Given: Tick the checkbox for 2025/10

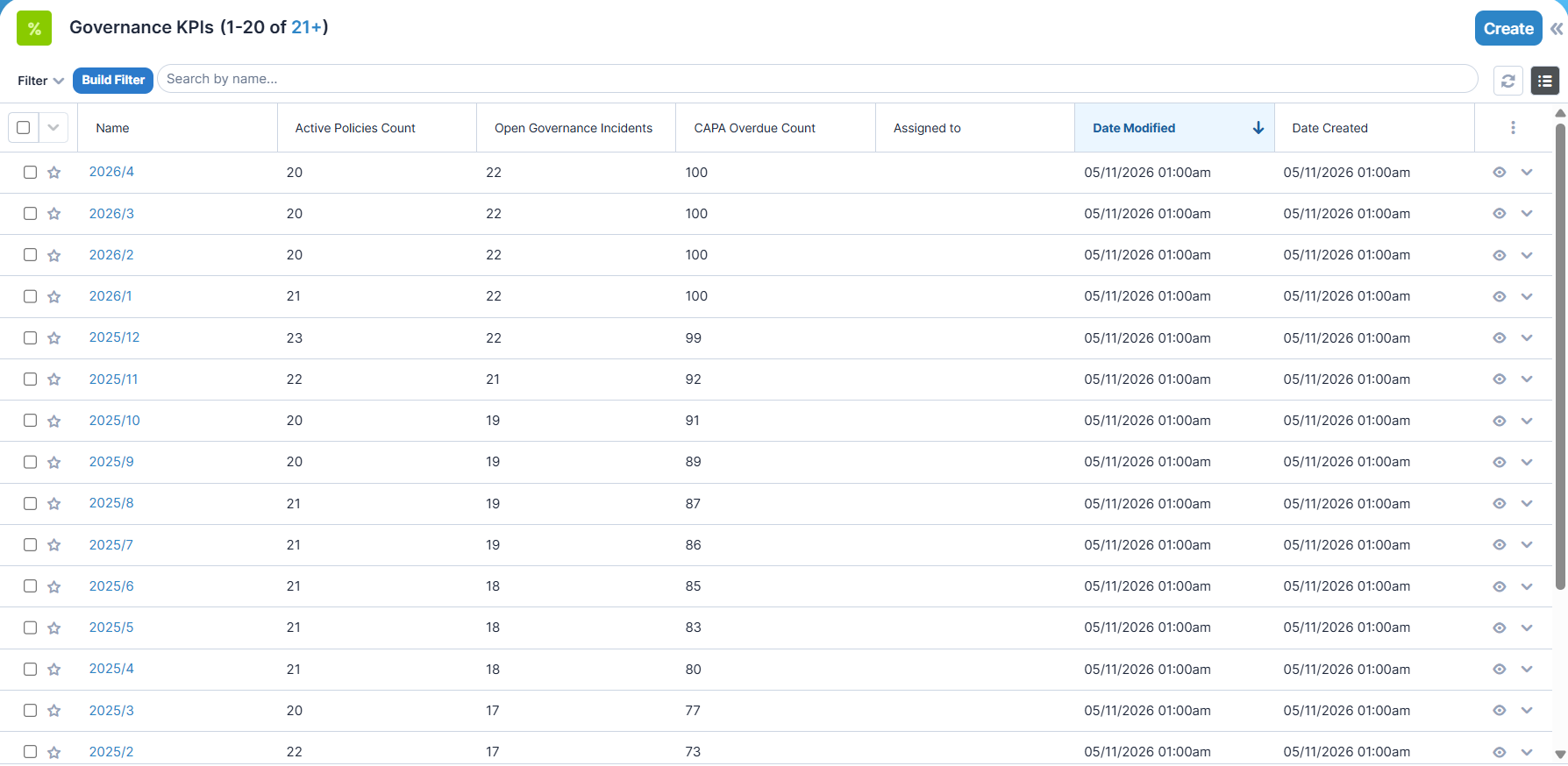Looking at the screenshot, I should [30, 420].
